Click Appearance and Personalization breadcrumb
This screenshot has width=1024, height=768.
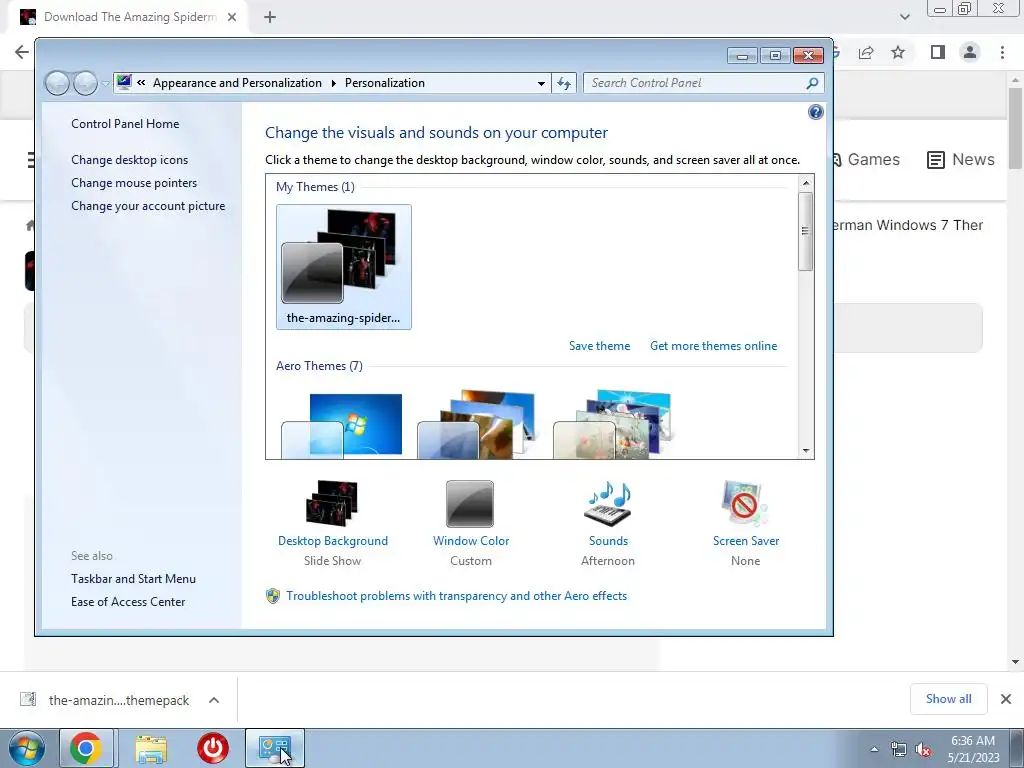point(237,83)
